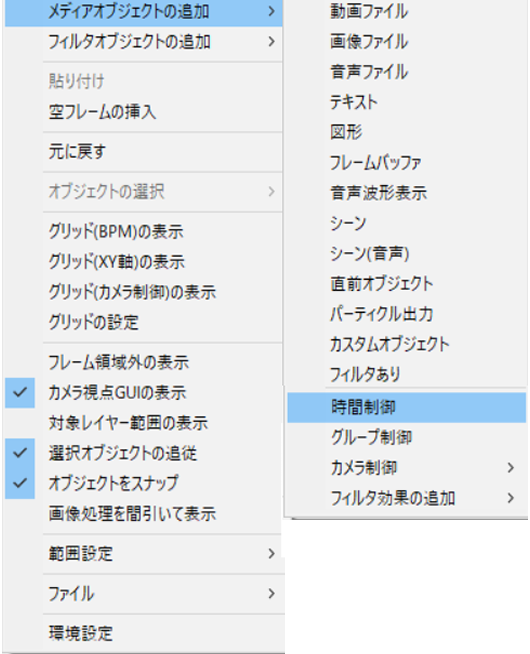This screenshot has height=654, width=530.
Task: Disable the オブジェクトをスナップ option
Action: point(20,483)
